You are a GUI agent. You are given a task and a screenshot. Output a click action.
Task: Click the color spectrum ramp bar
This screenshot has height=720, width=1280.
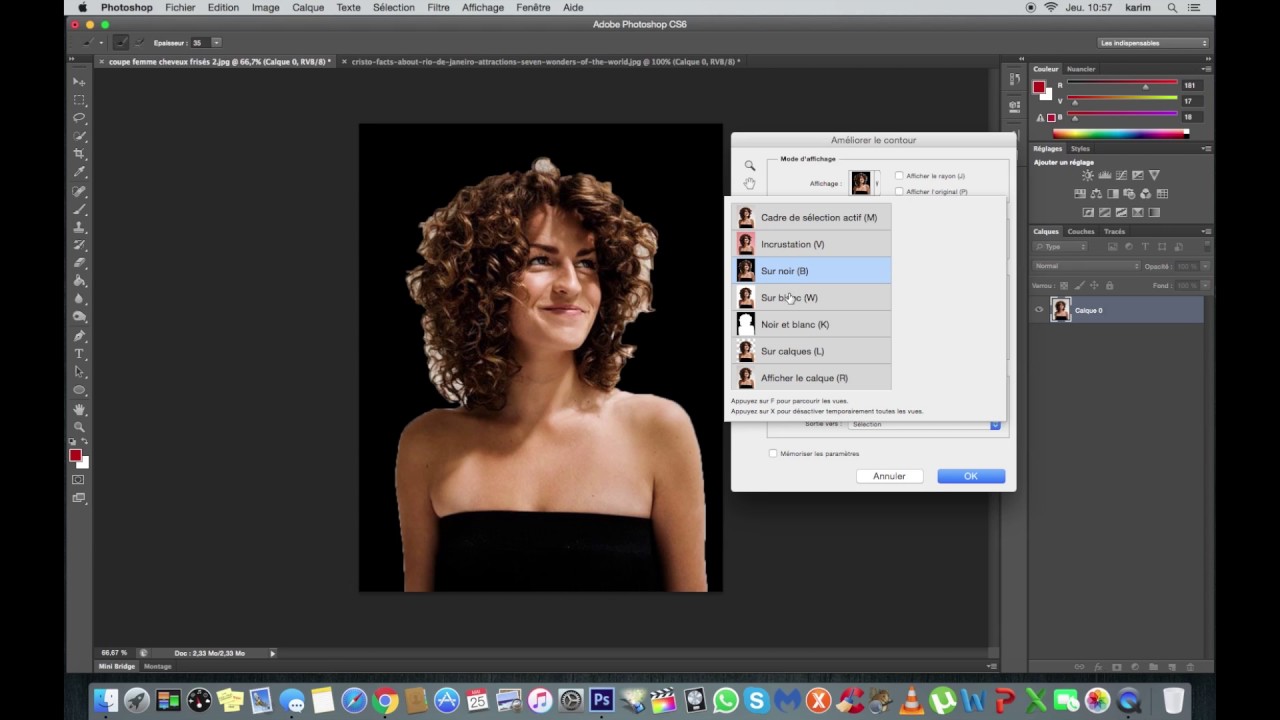pos(1120,133)
